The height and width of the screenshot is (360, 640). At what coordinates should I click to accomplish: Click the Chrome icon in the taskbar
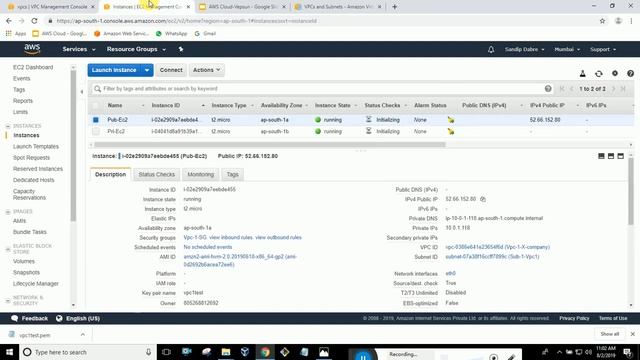[x=265, y=352]
